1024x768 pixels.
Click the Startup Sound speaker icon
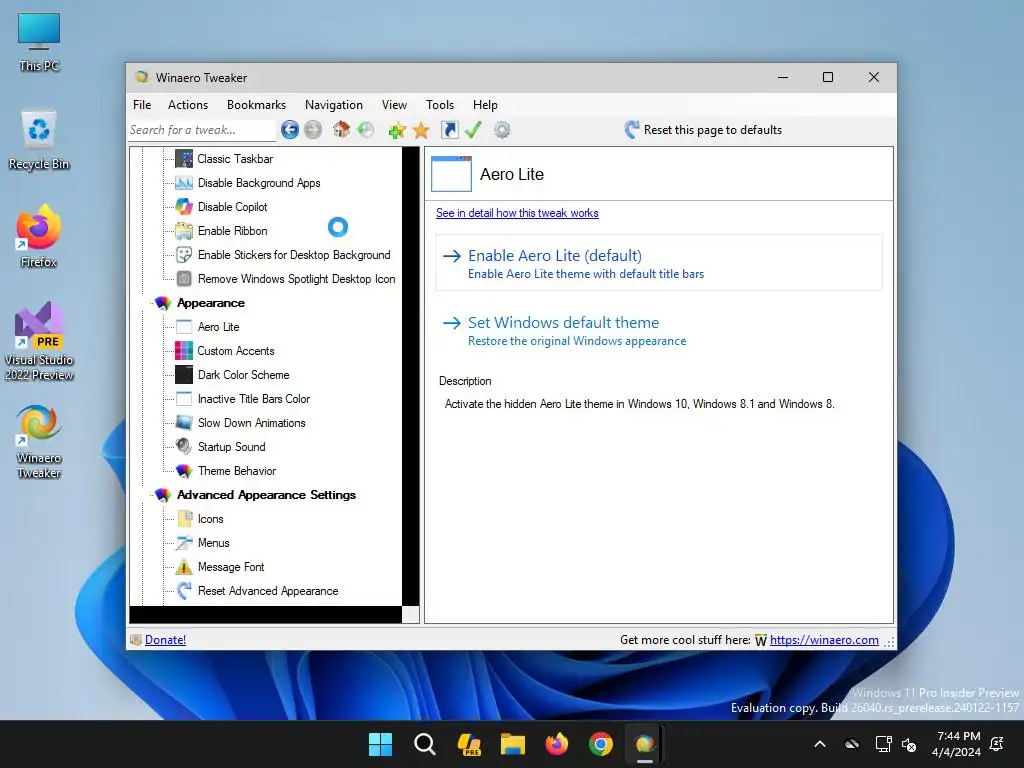184,447
